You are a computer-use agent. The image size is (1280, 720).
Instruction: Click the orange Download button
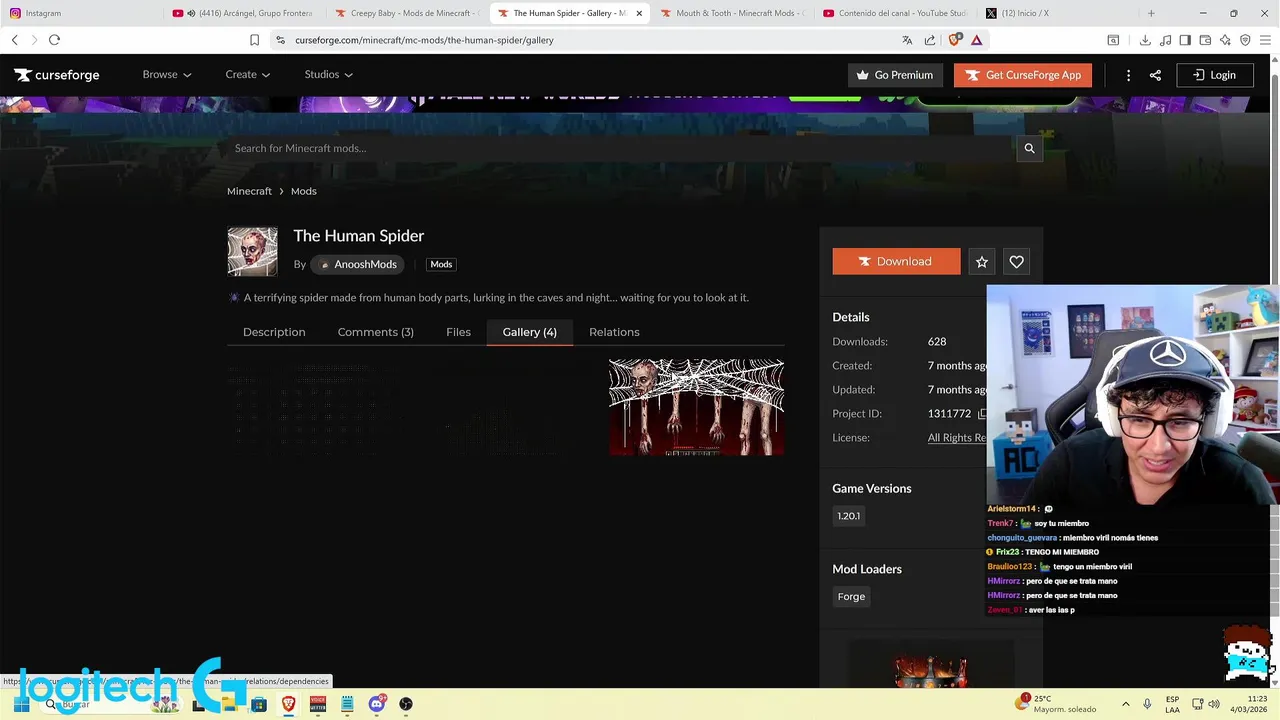pyautogui.click(x=896, y=262)
